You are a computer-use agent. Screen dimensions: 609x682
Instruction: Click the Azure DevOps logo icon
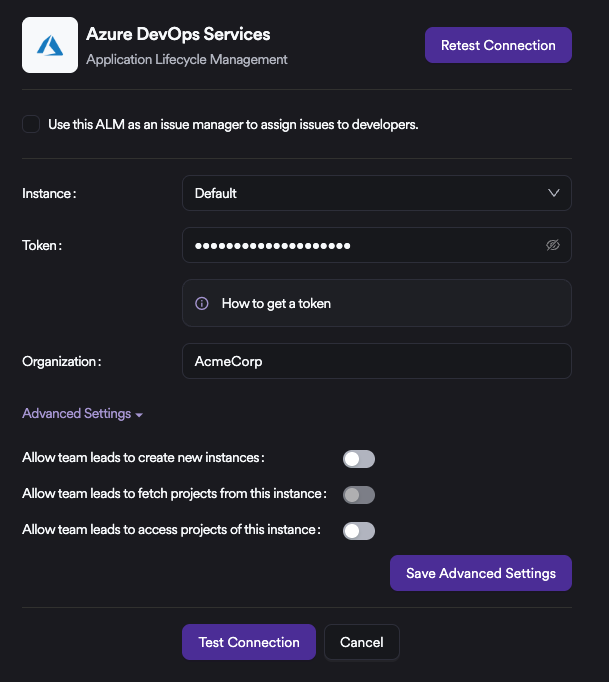coord(50,45)
